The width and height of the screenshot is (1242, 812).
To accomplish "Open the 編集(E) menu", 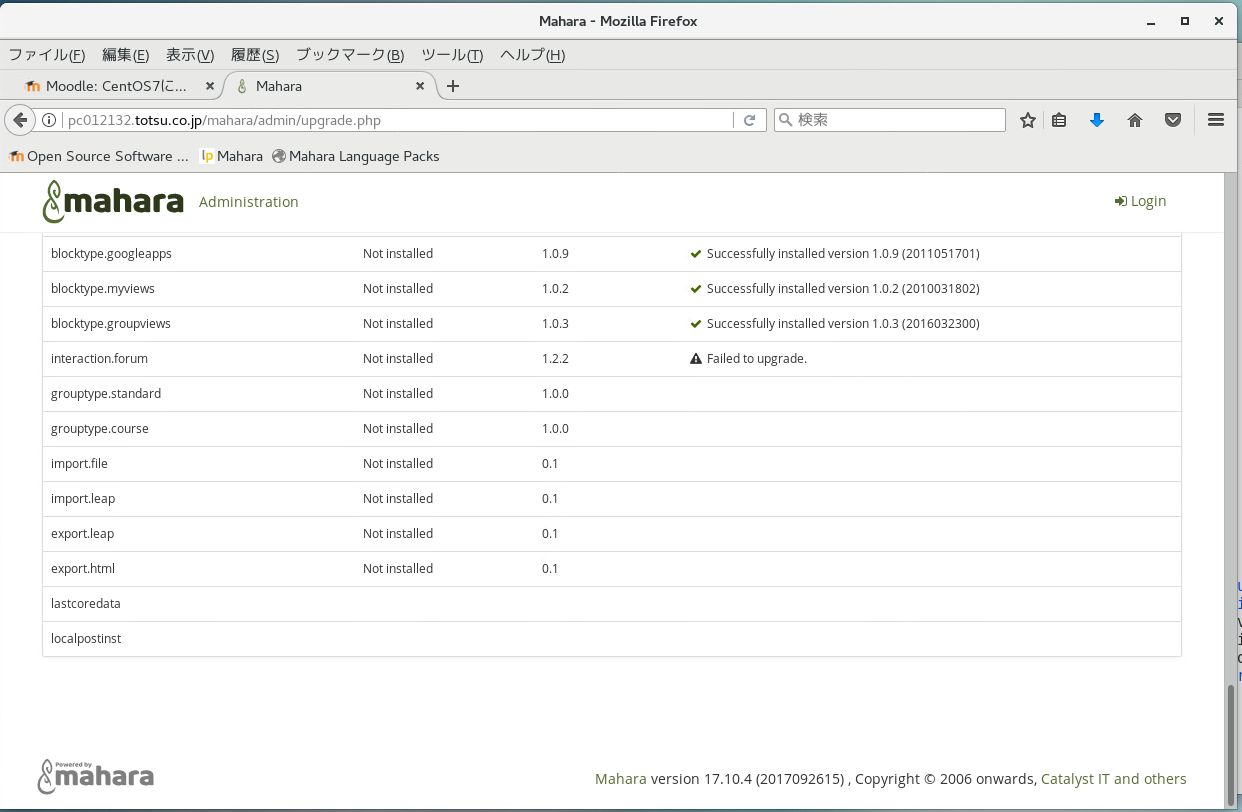I will [x=126, y=55].
